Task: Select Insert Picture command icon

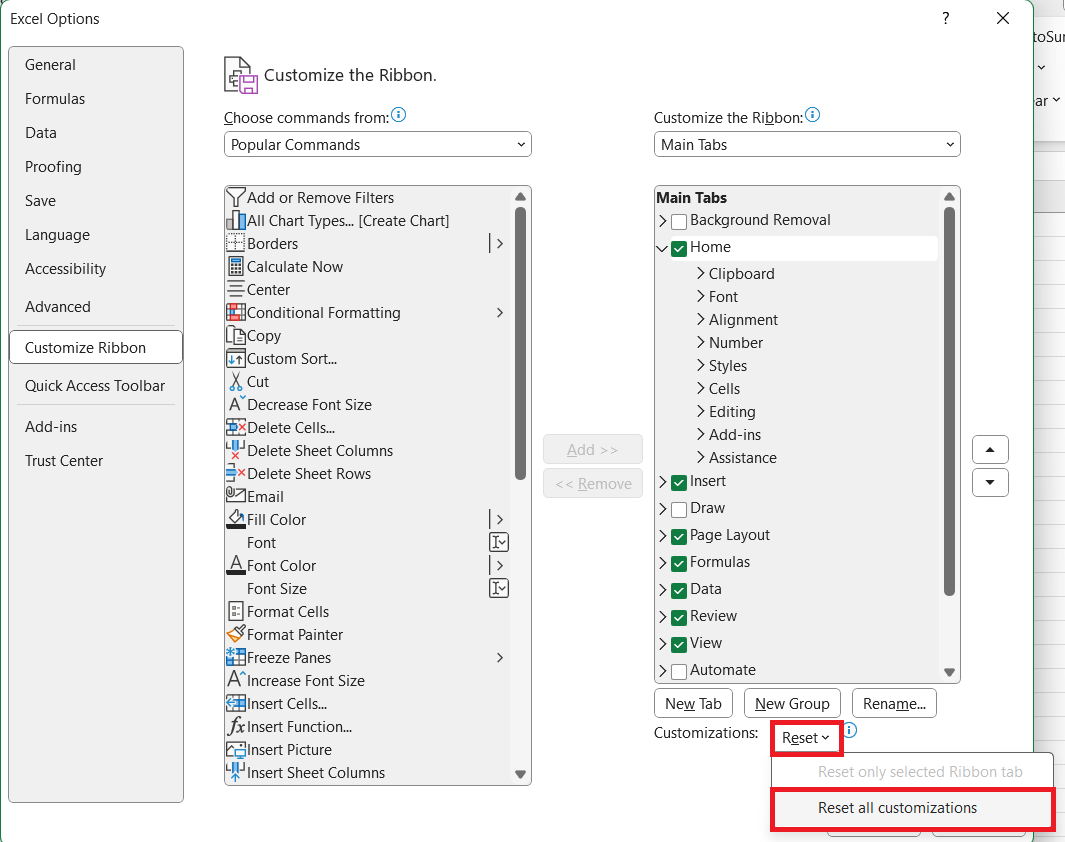Action: tap(236, 750)
